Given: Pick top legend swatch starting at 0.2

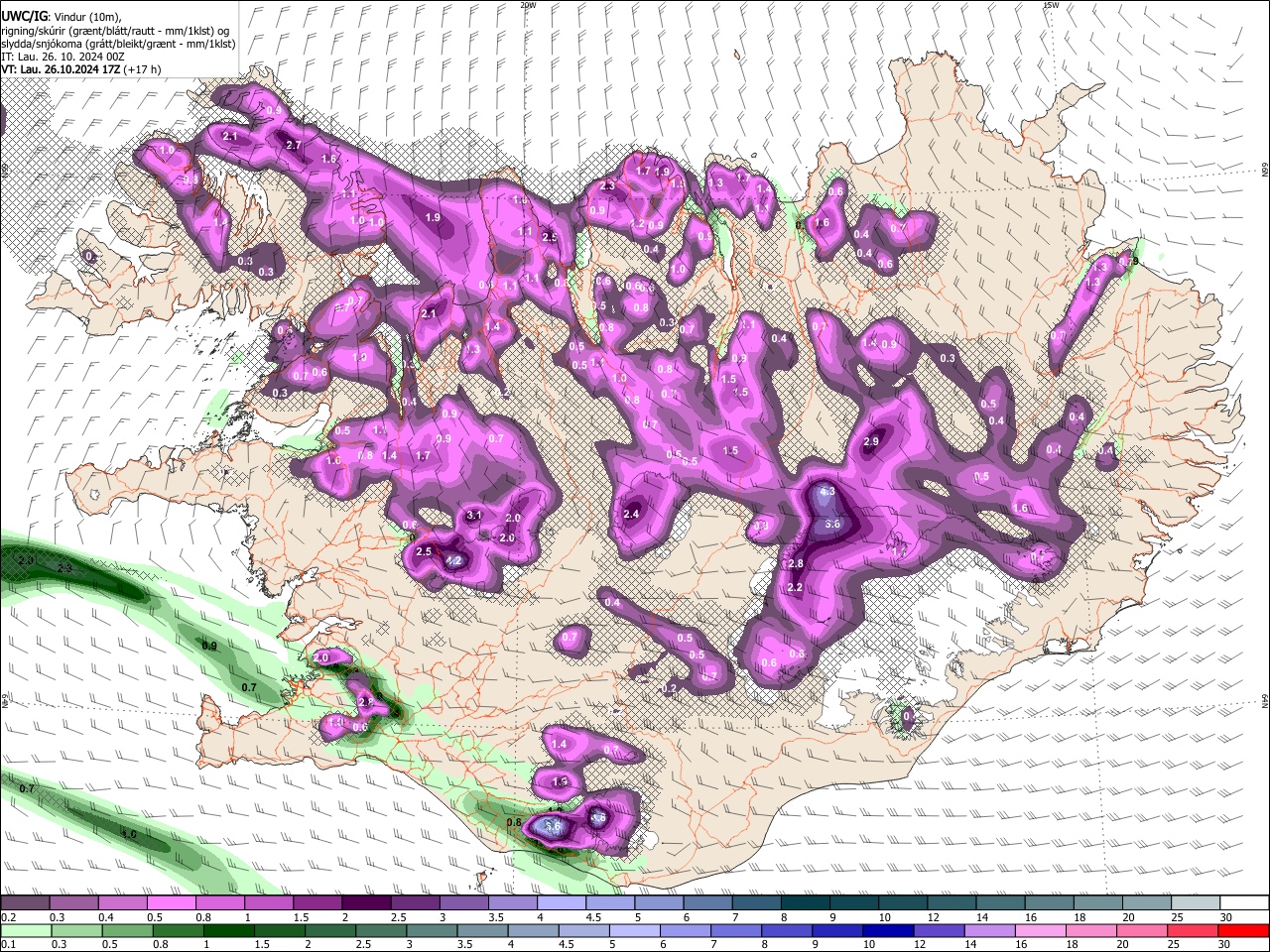Looking at the screenshot, I should tap(25, 903).
